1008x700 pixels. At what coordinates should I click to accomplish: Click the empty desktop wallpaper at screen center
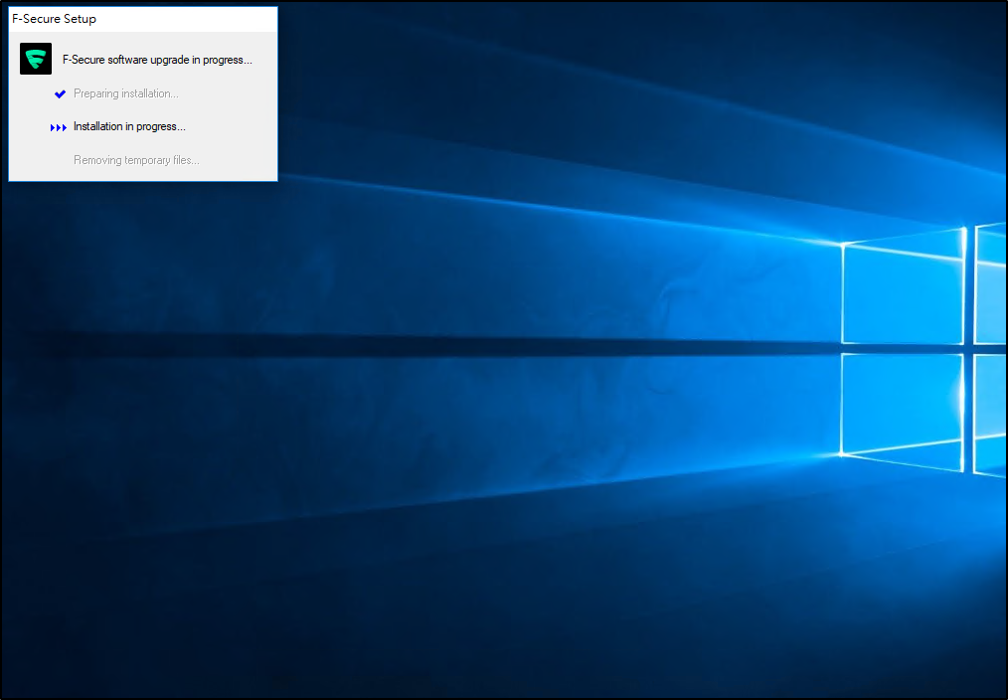click(504, 350)
